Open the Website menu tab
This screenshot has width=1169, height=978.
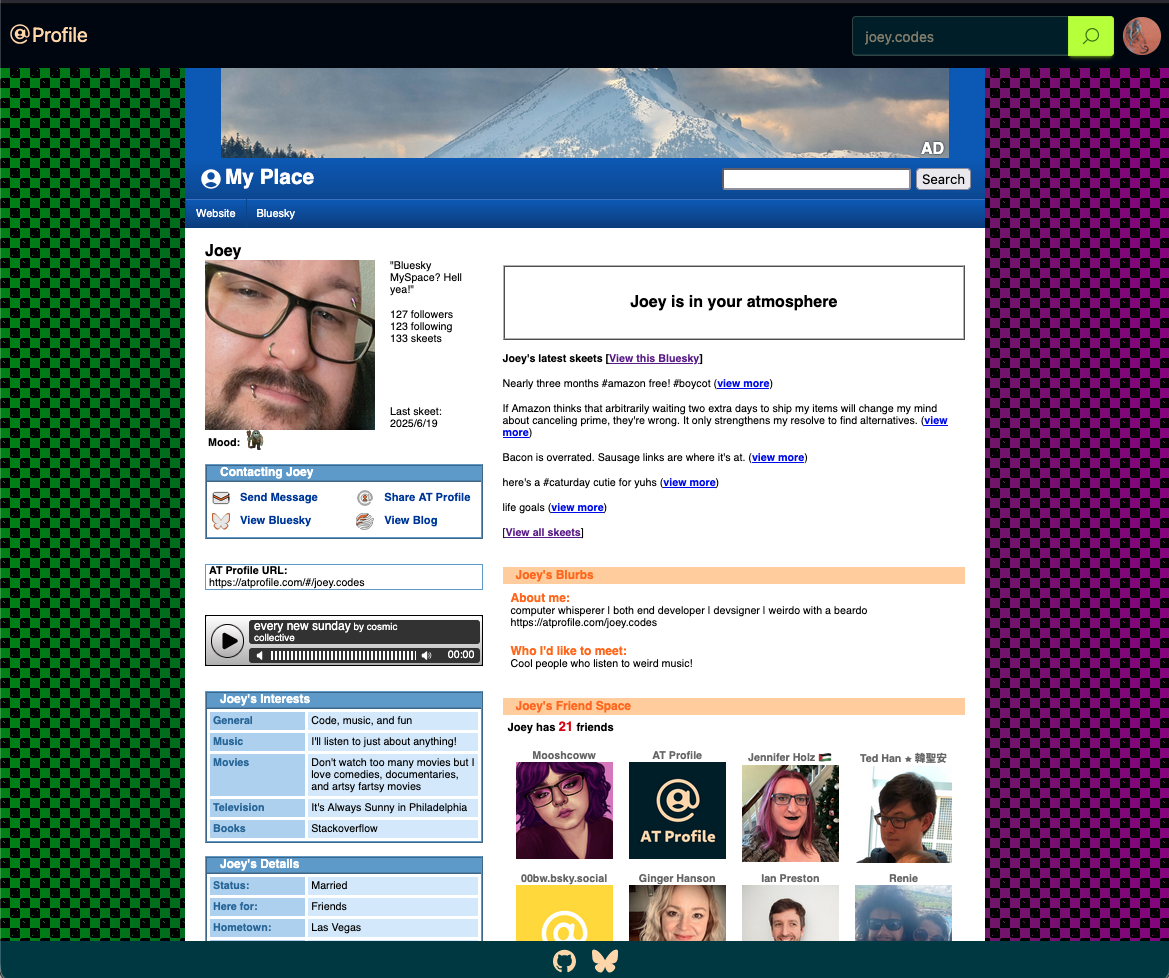pos(215,213)
